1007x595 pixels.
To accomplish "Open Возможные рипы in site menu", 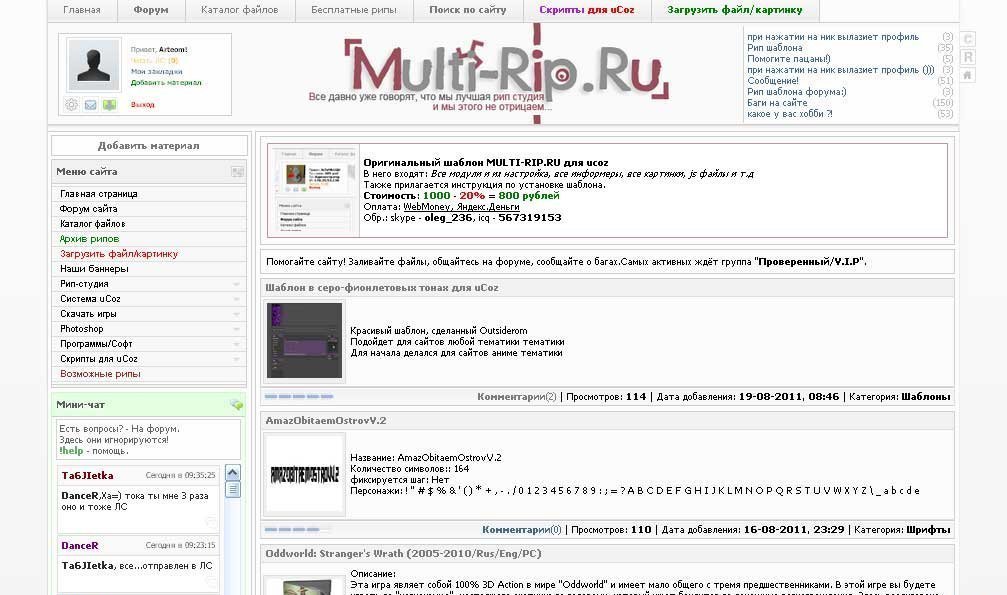I will point(100,374).
